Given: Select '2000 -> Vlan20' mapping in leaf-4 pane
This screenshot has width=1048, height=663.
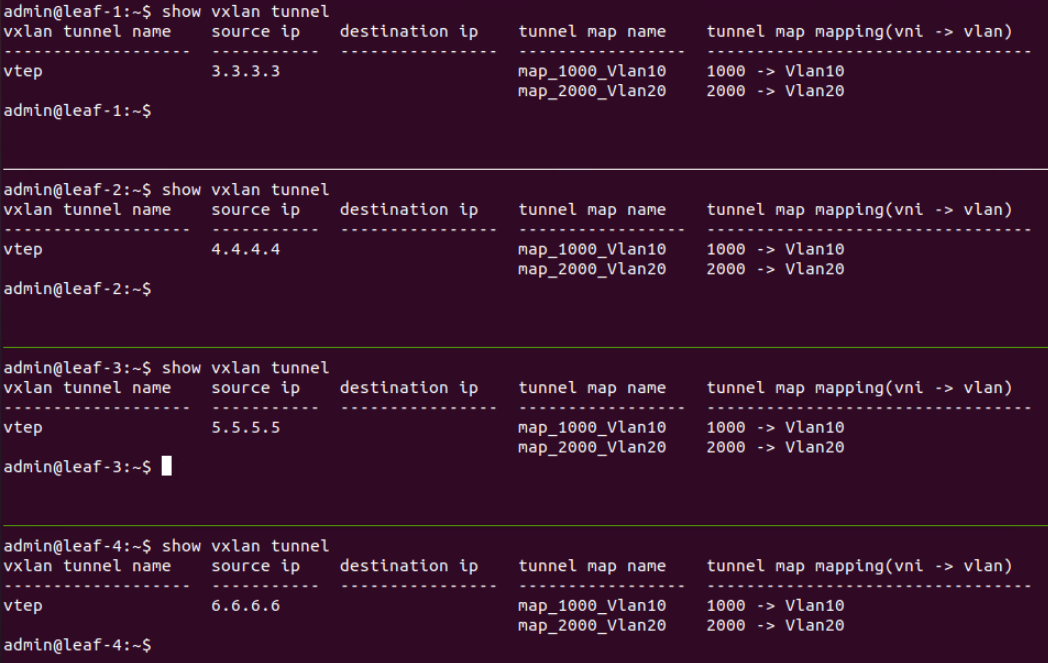Looking at the screenshot, I should tap(775, 626).
